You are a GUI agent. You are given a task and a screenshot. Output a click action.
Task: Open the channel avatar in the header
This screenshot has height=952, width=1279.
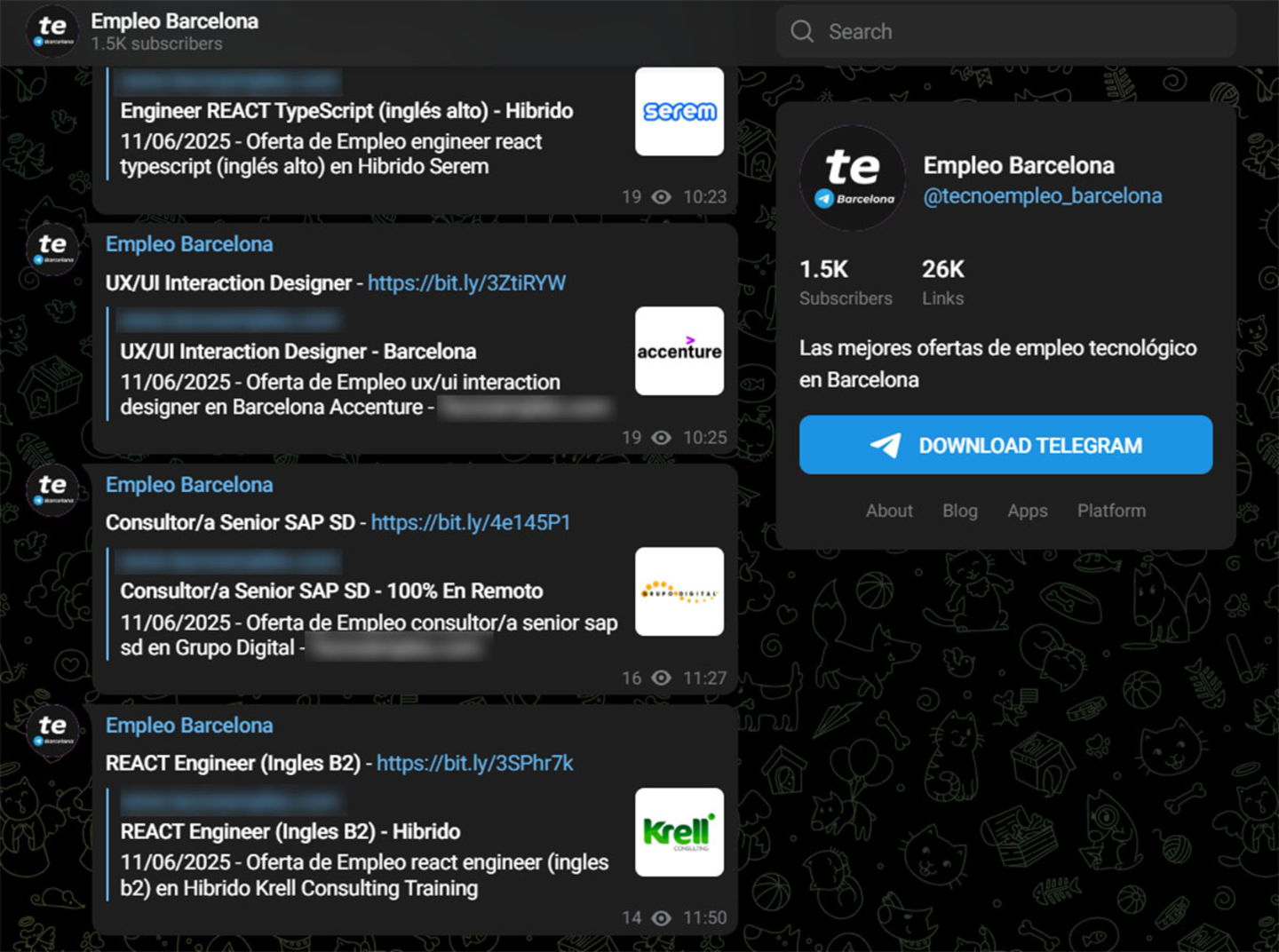[52, 32]
